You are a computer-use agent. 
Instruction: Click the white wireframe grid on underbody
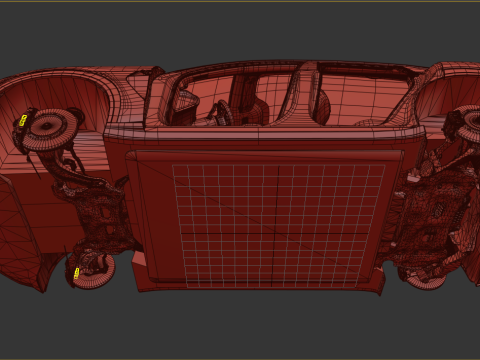(279, 226)
